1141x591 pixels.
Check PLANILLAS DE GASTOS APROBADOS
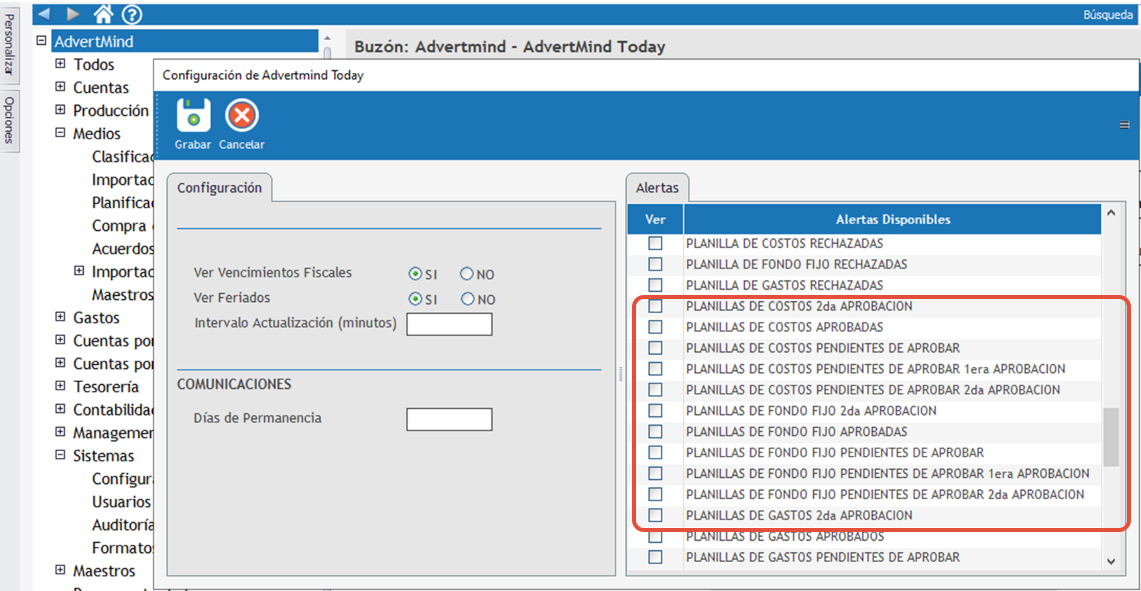point(655,536)
